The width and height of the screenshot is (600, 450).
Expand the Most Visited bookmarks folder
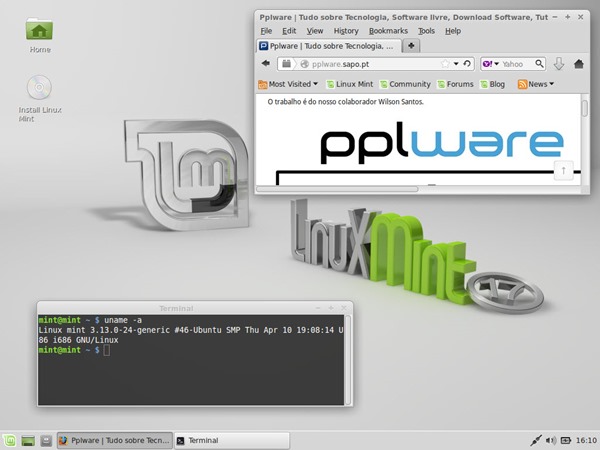(288, 84)
